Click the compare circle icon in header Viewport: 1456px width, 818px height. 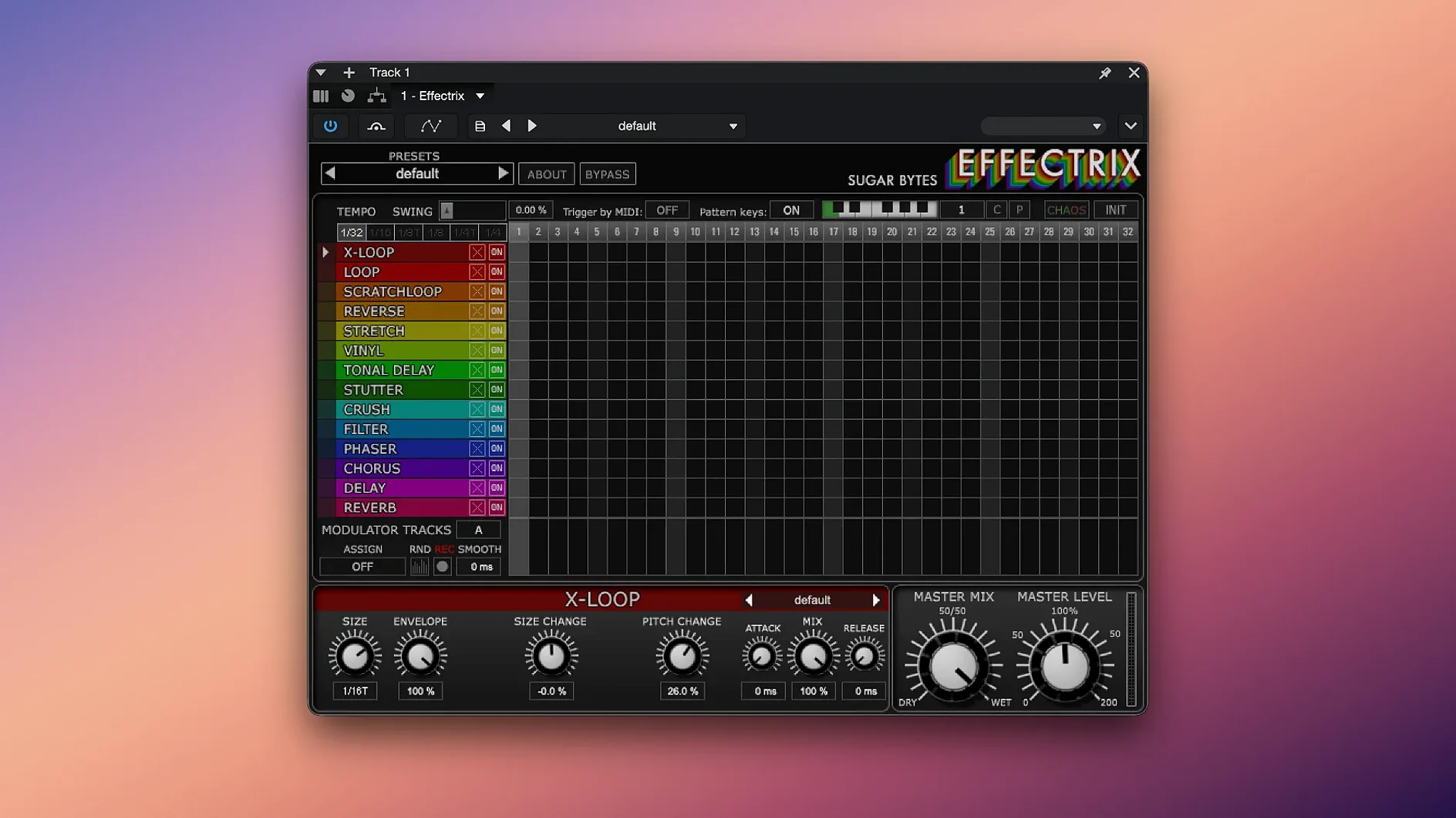click(x=348, y=96)
